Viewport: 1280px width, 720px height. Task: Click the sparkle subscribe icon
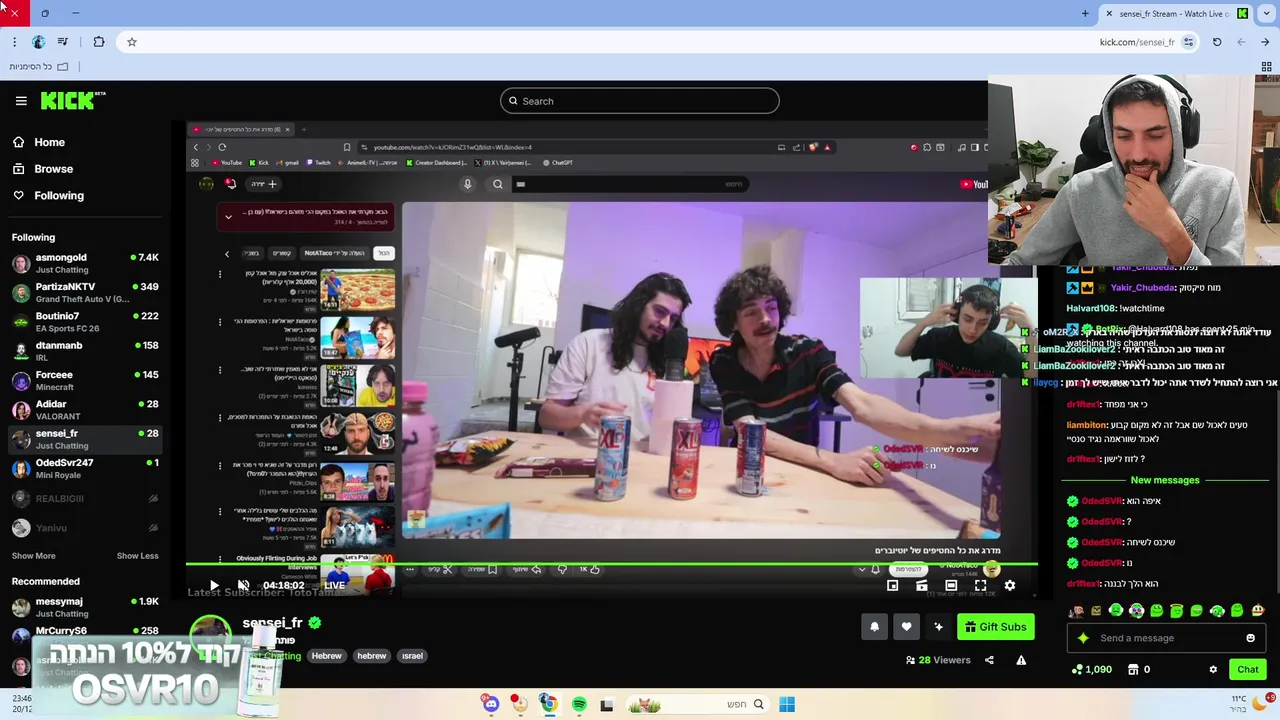click(x=938, y=627)
